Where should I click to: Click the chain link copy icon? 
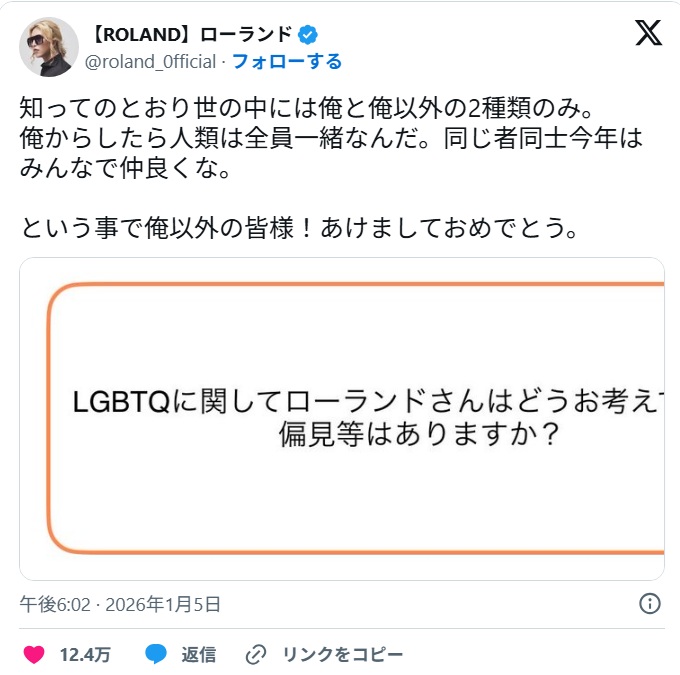[x=256, y=655]
